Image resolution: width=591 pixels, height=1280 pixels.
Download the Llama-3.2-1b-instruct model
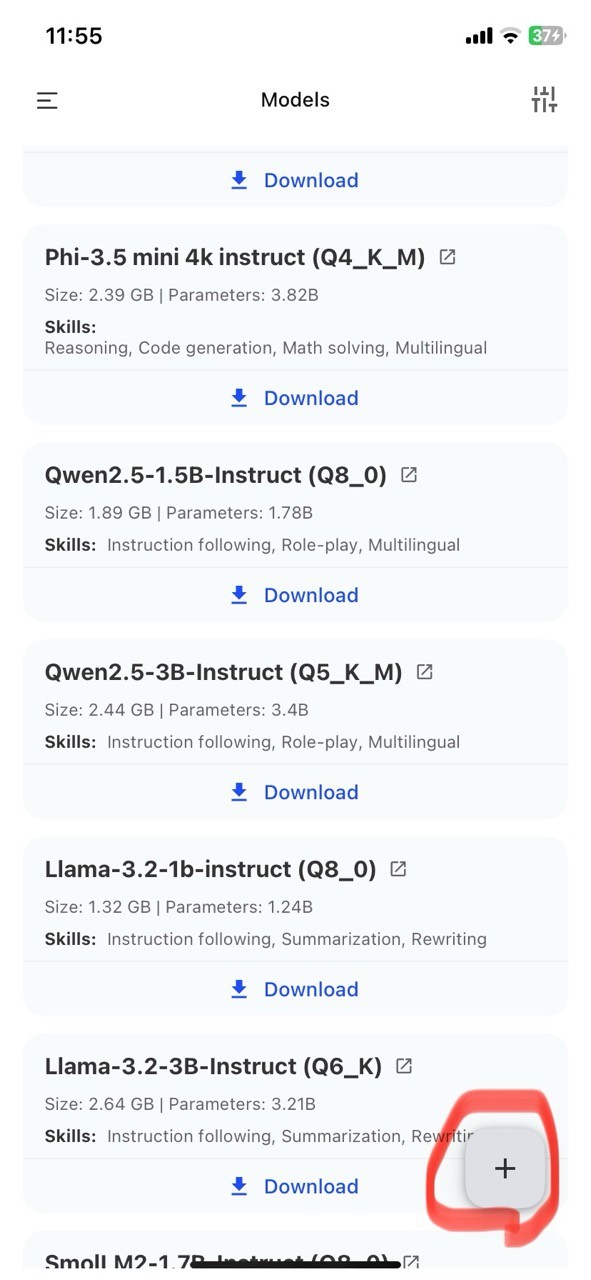295,989
